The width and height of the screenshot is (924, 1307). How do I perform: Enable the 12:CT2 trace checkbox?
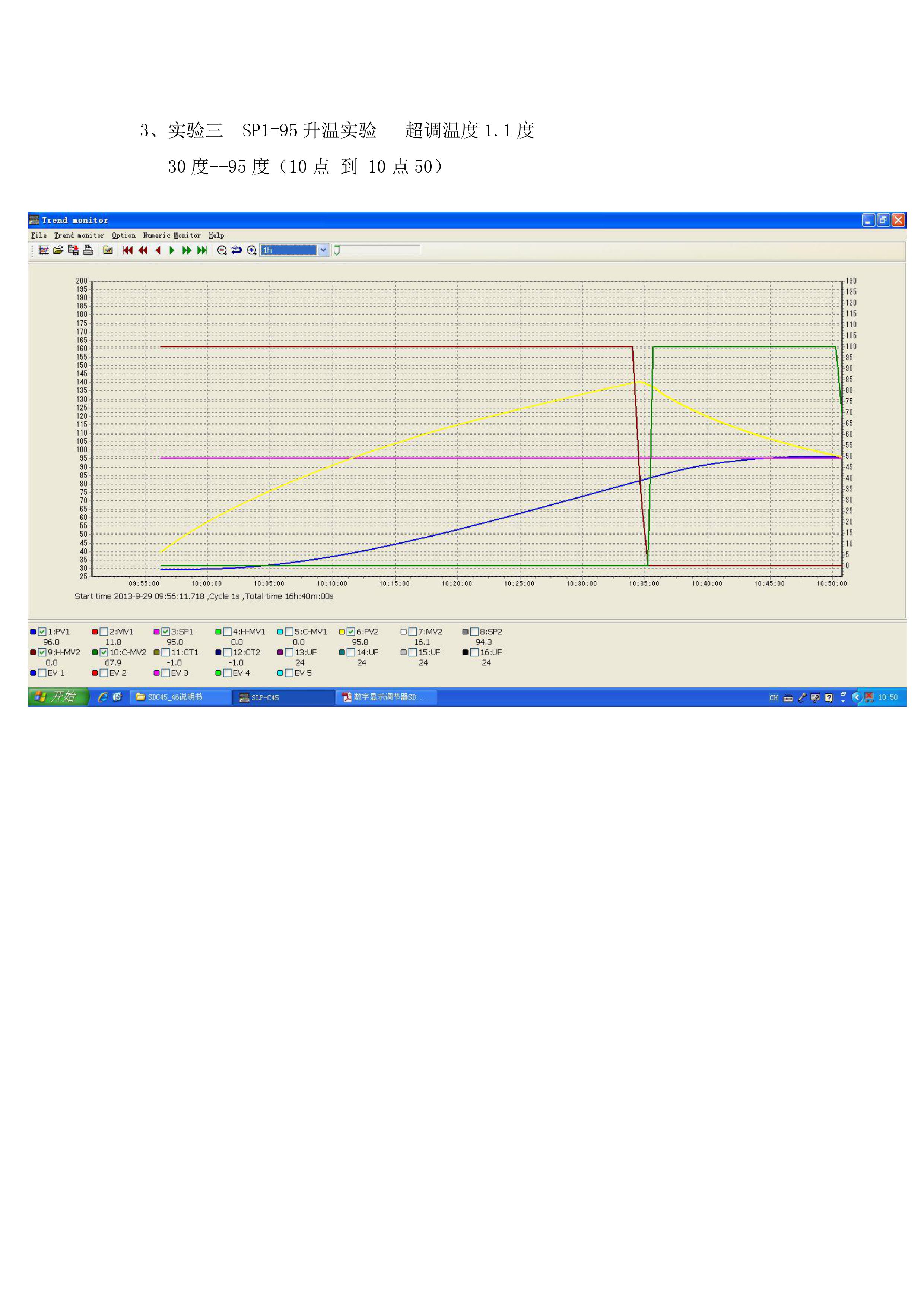[227, 652]
